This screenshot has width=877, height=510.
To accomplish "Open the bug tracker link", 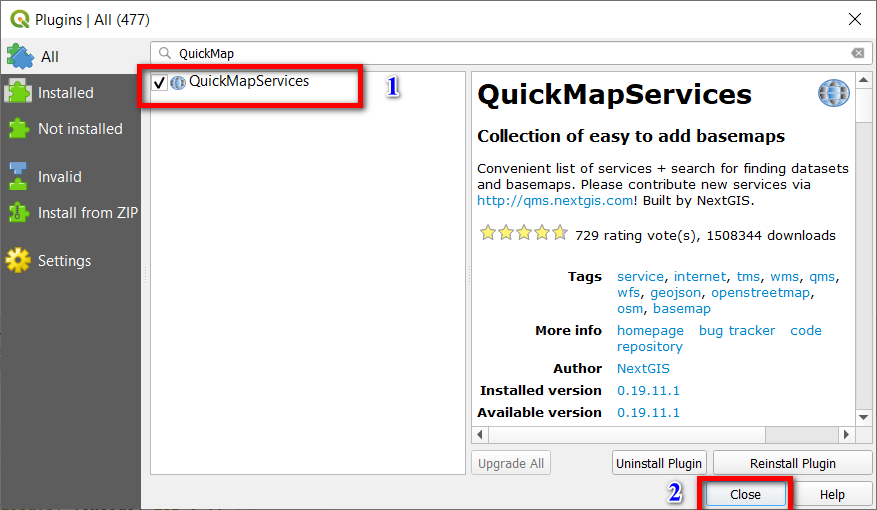I will point(737,331).
